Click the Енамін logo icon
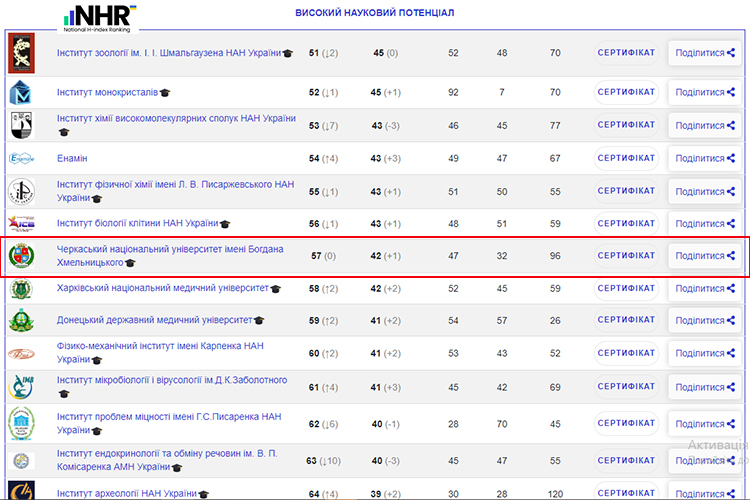The height and width of the screenshot is (500, 750). coord(21,158)
